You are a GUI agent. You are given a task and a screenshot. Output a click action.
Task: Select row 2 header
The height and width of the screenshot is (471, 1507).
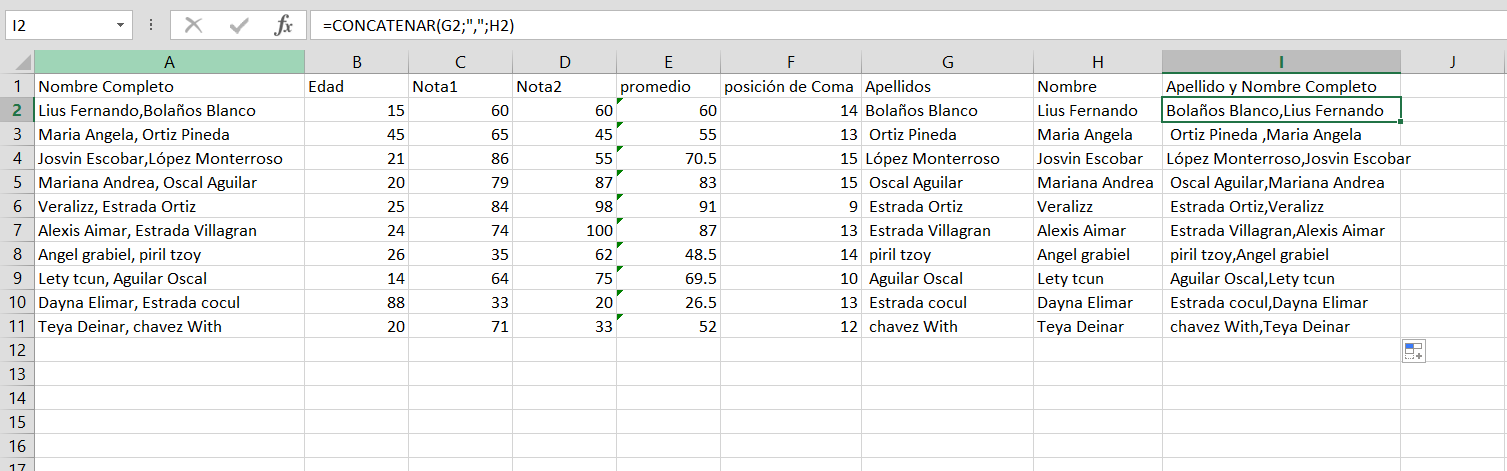pyautogui.click(x=17, y=110)
